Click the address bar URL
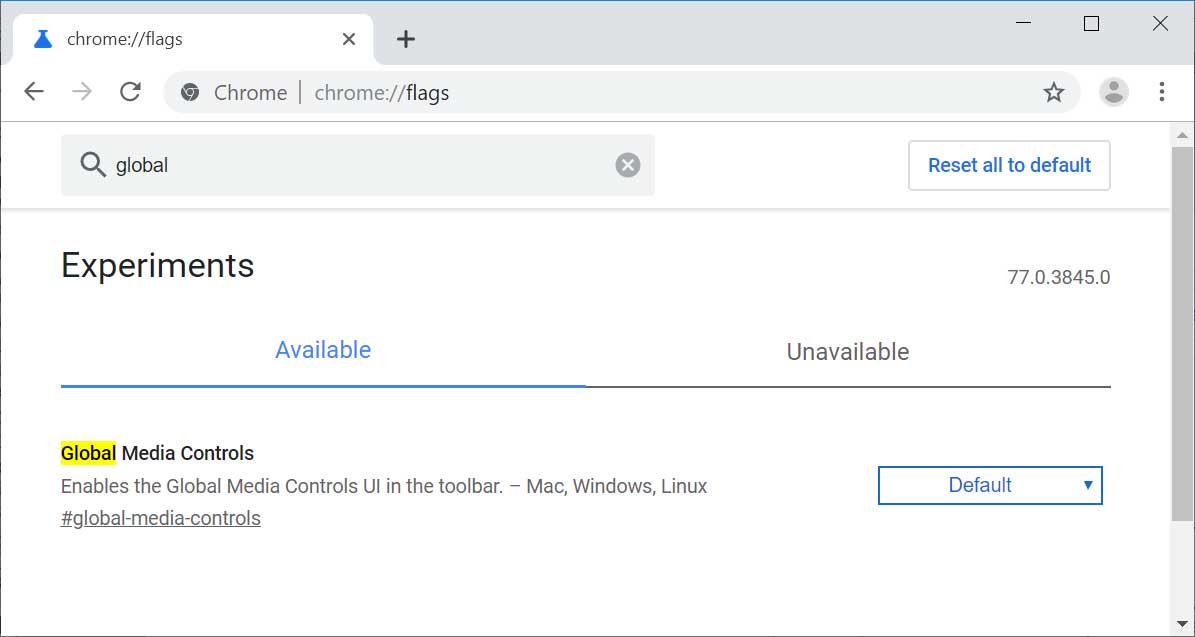 coord(381,93)
